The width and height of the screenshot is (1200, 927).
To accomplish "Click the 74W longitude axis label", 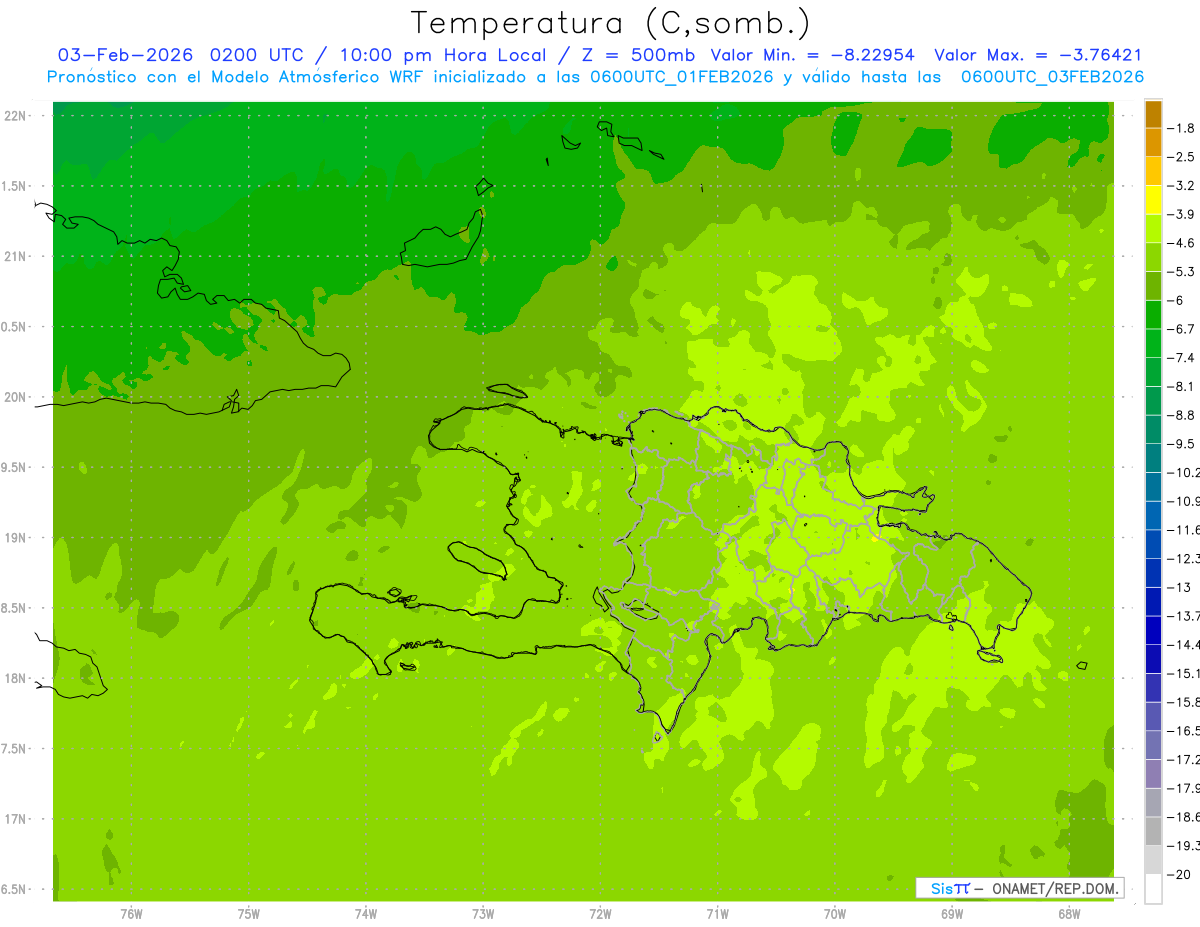I will (x=366, y=914).
